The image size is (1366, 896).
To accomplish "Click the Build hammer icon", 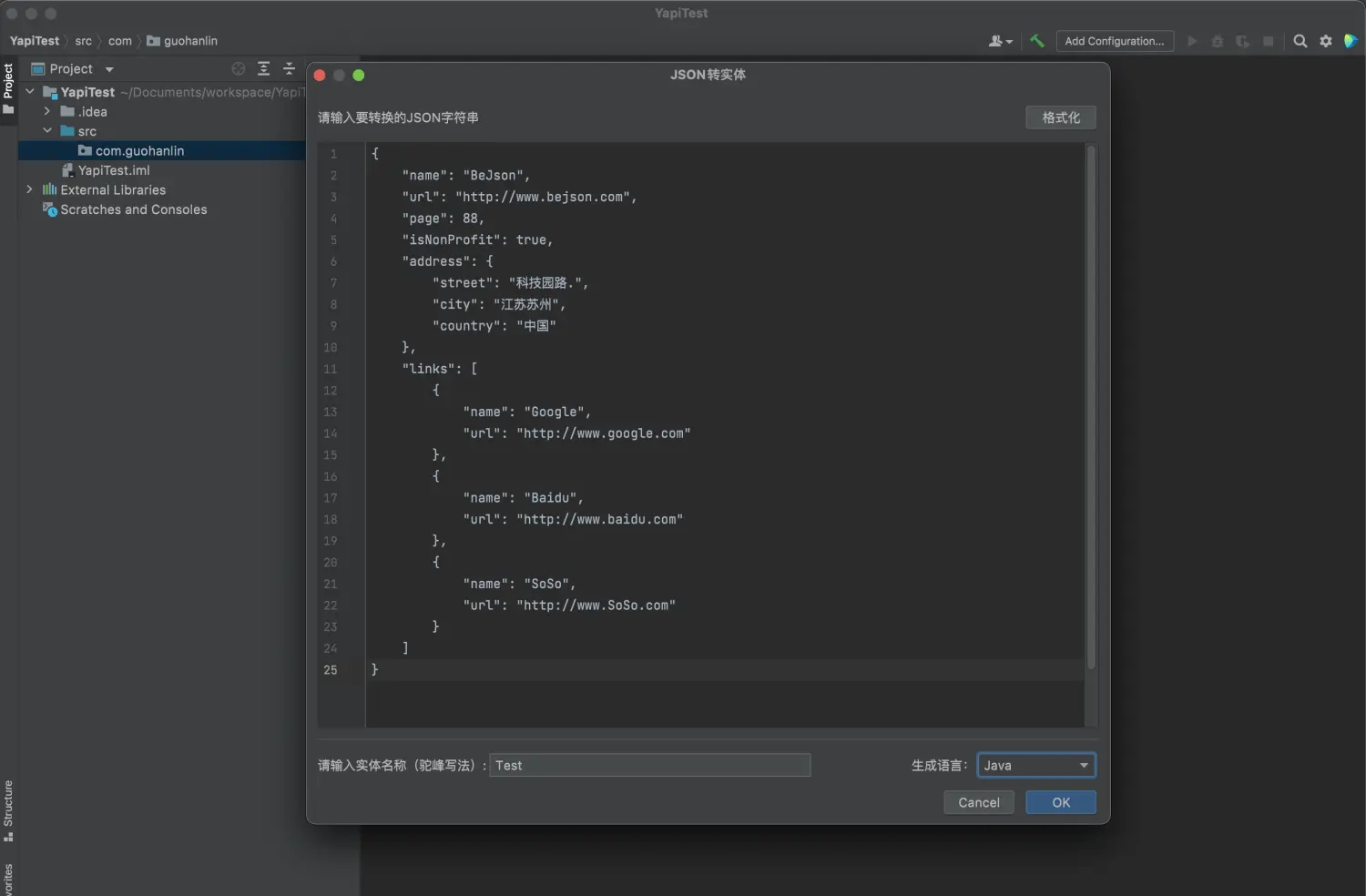I will point(1036,41).
